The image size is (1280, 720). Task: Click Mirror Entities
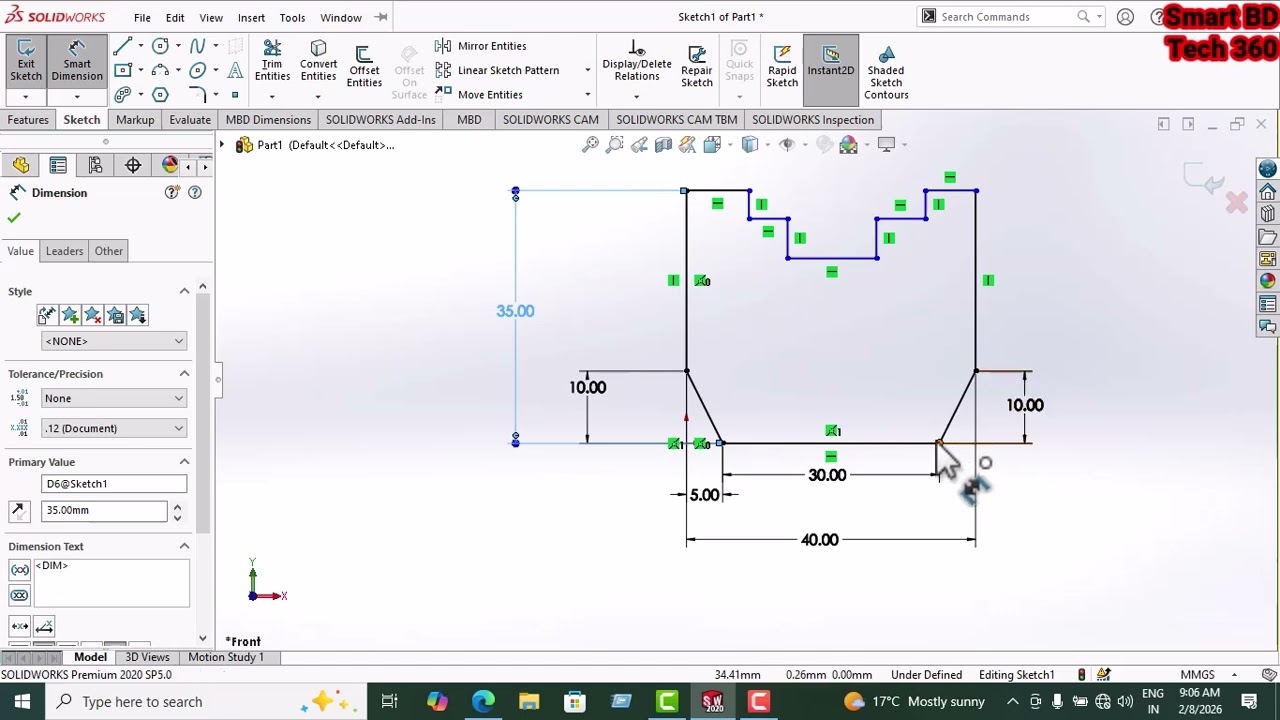[x=481, y=46]
